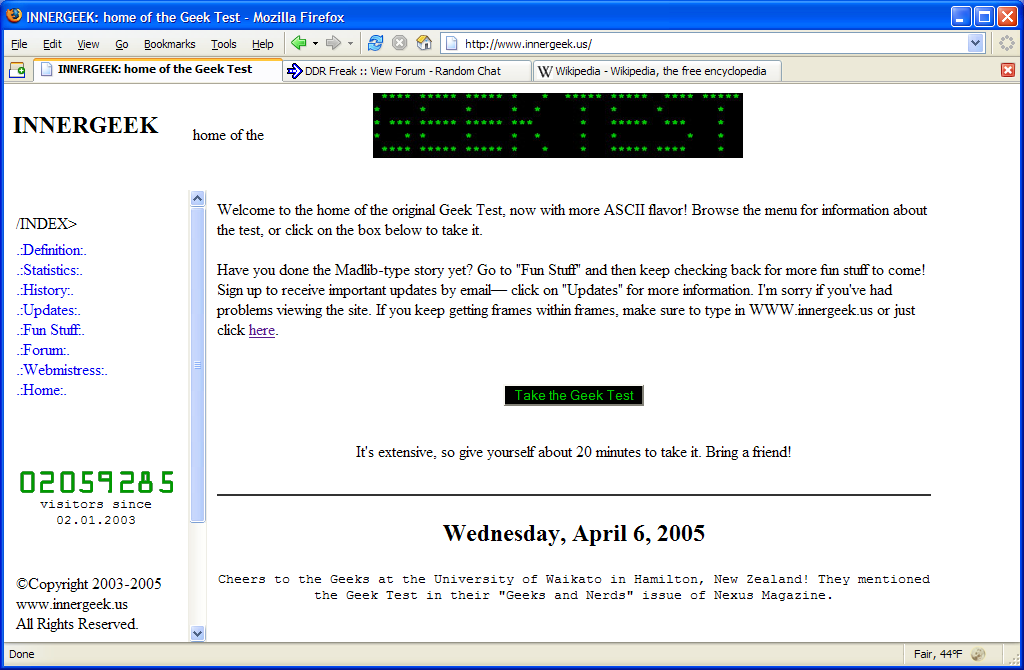Open the Webmistress link
The height and width of the screenshot is (670, 1024).
[x=62, y=370]
